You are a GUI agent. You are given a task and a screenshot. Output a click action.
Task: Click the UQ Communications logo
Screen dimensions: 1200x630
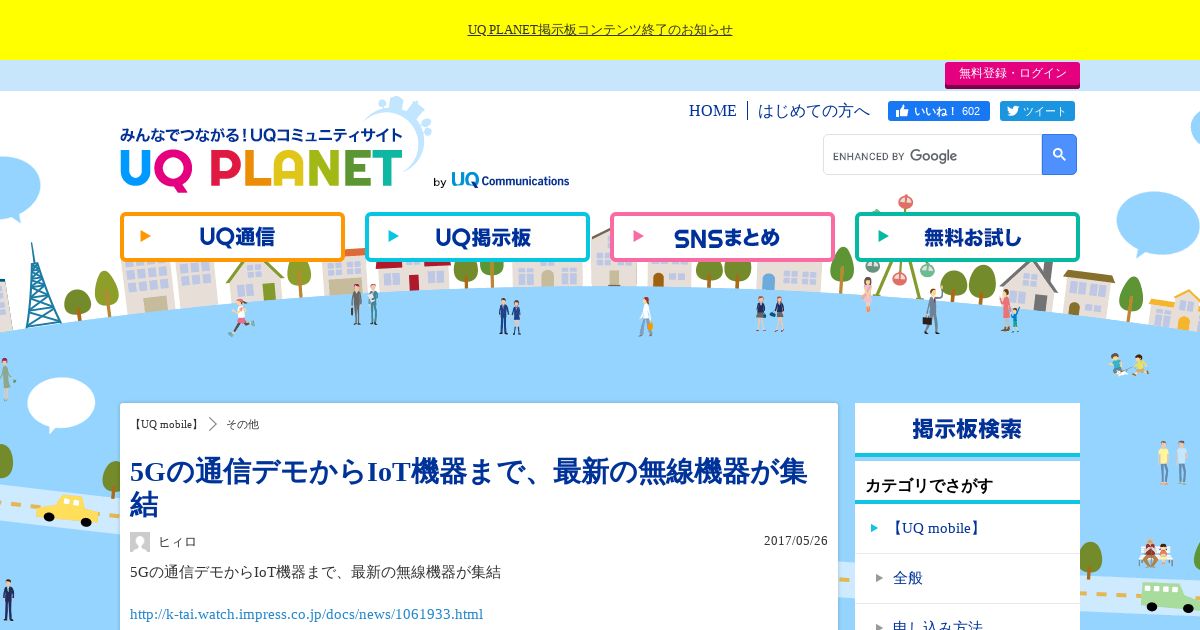click(510, 181)
